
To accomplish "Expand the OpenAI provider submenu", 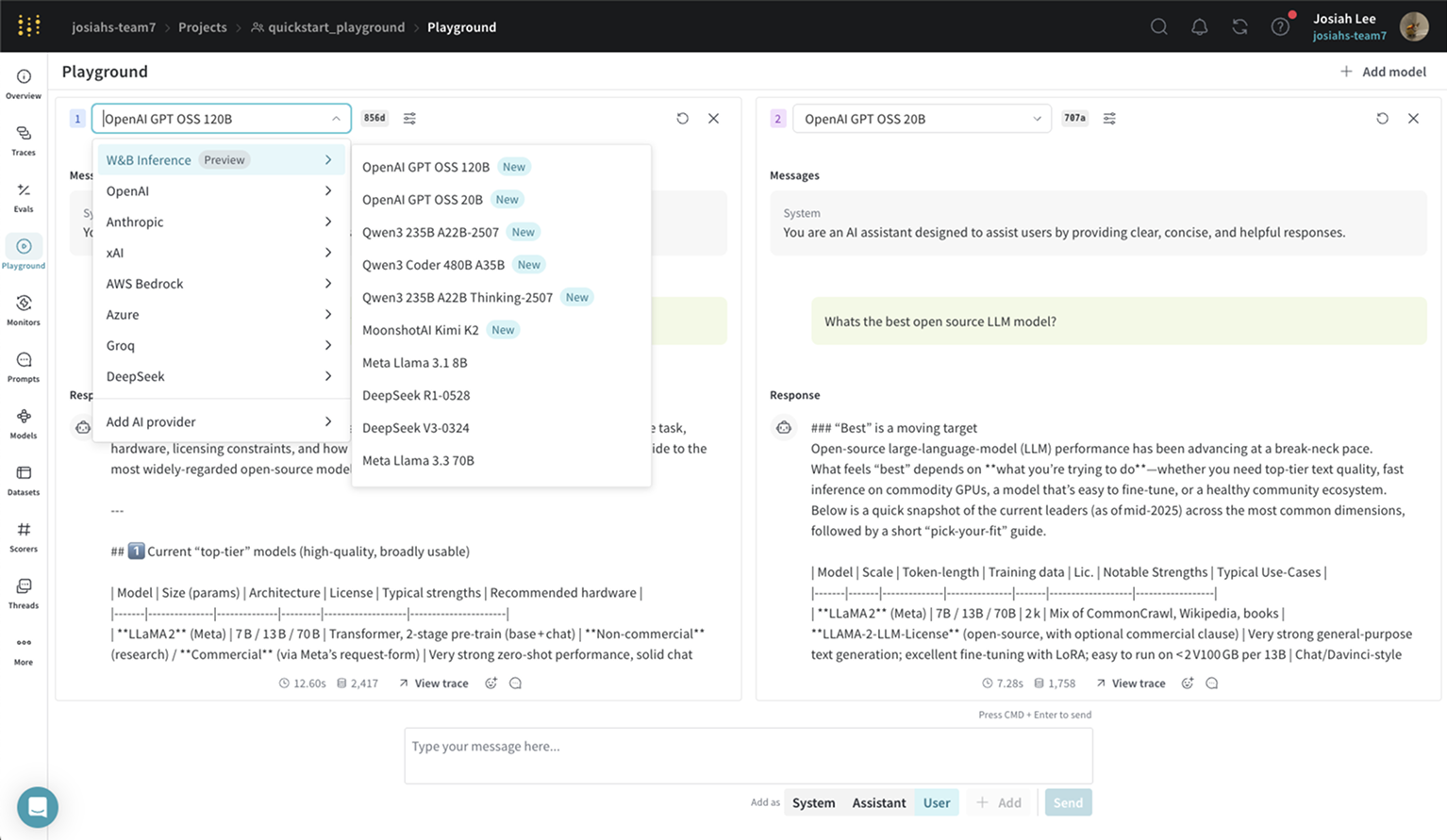I will 220,191.
